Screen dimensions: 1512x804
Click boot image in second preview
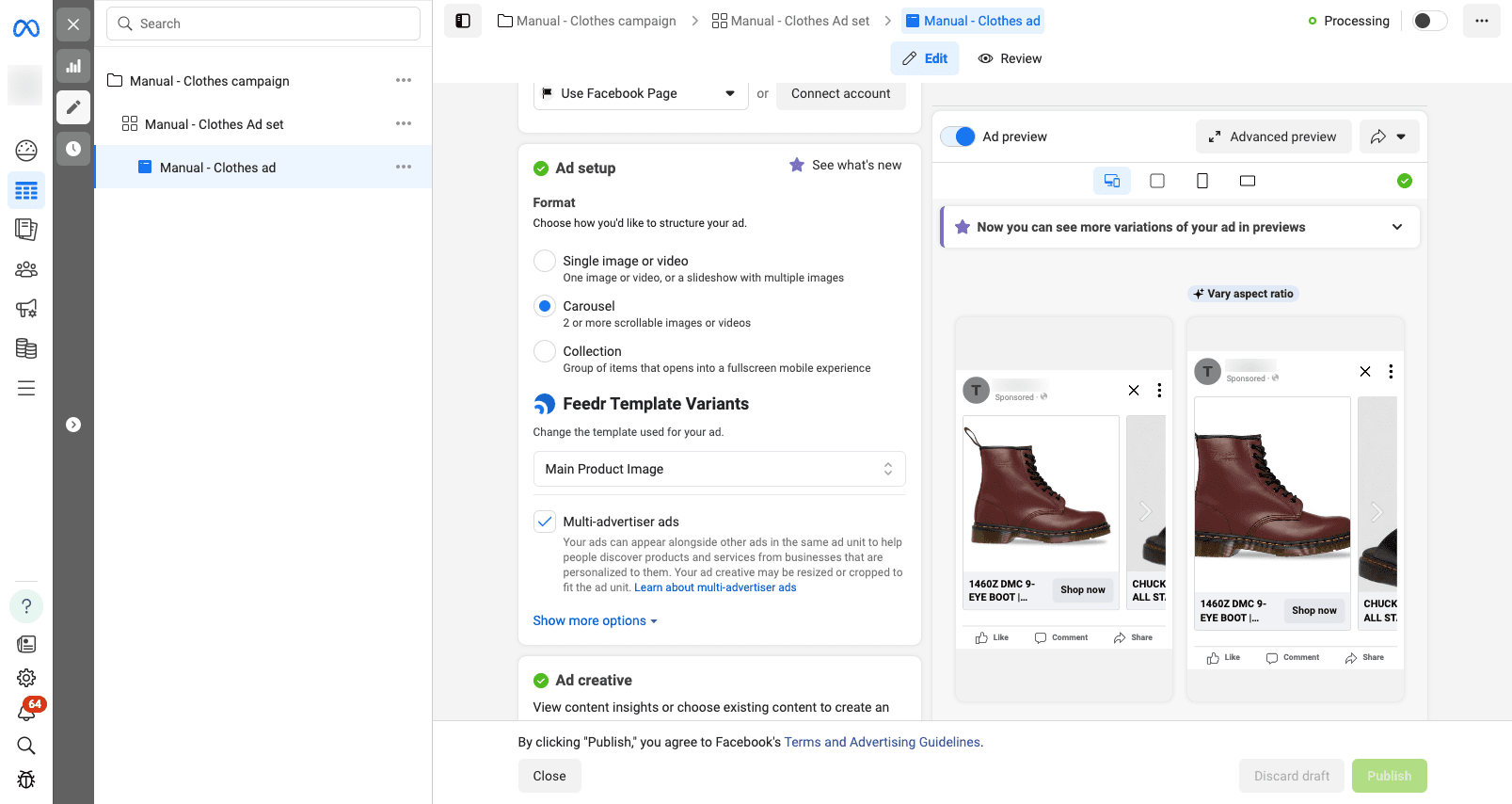1272,493
